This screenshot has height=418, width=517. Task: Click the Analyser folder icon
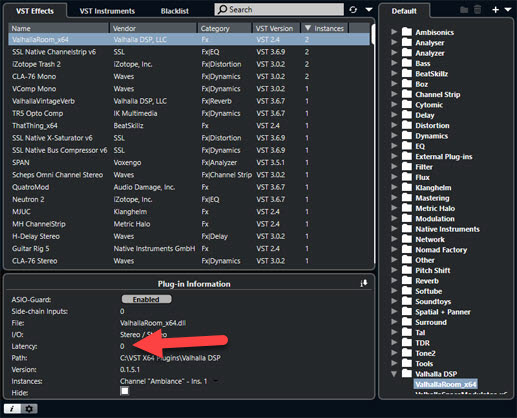coord(407,42)
